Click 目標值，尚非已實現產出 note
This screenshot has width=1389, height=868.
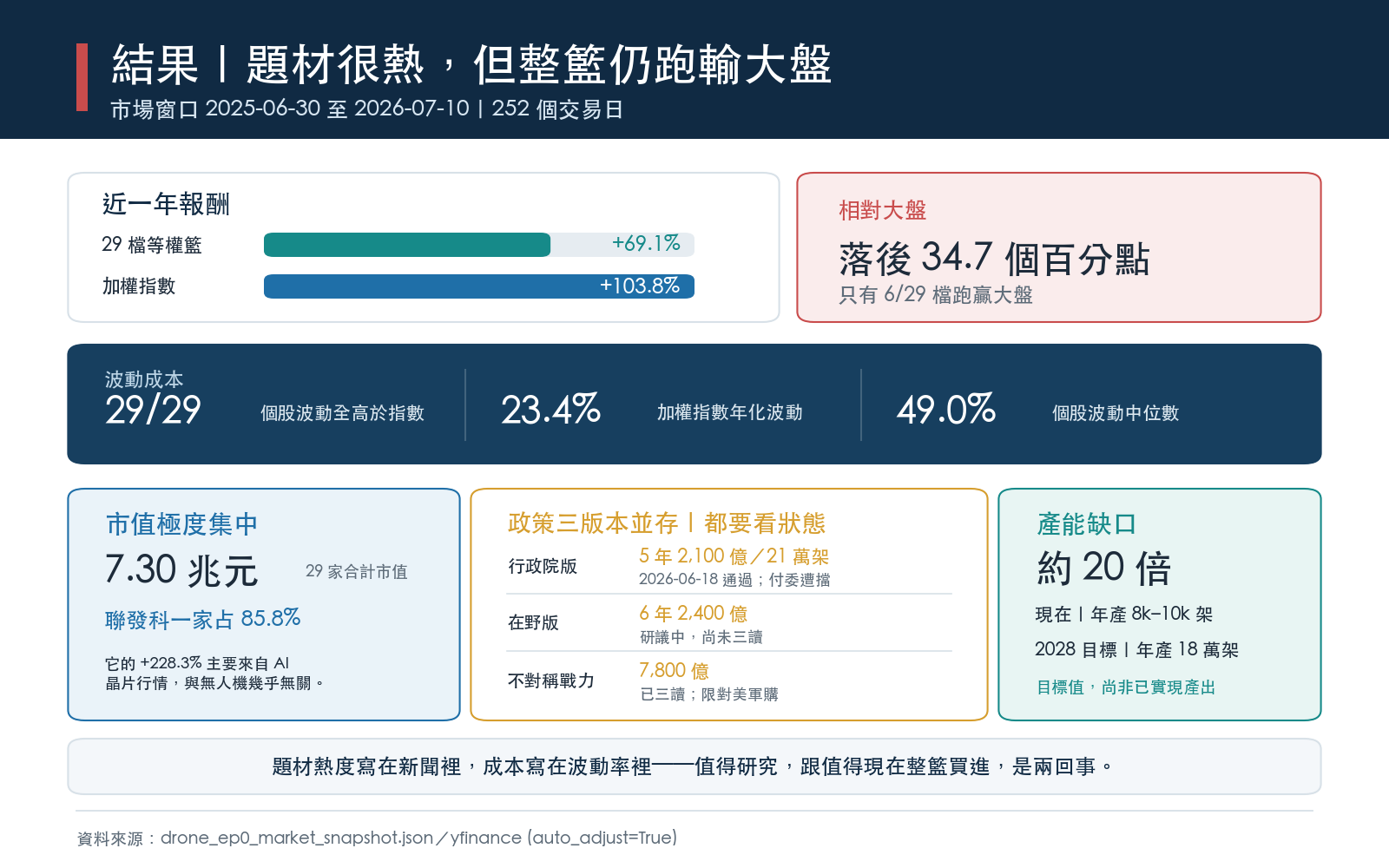click(x=1126, y=687)
